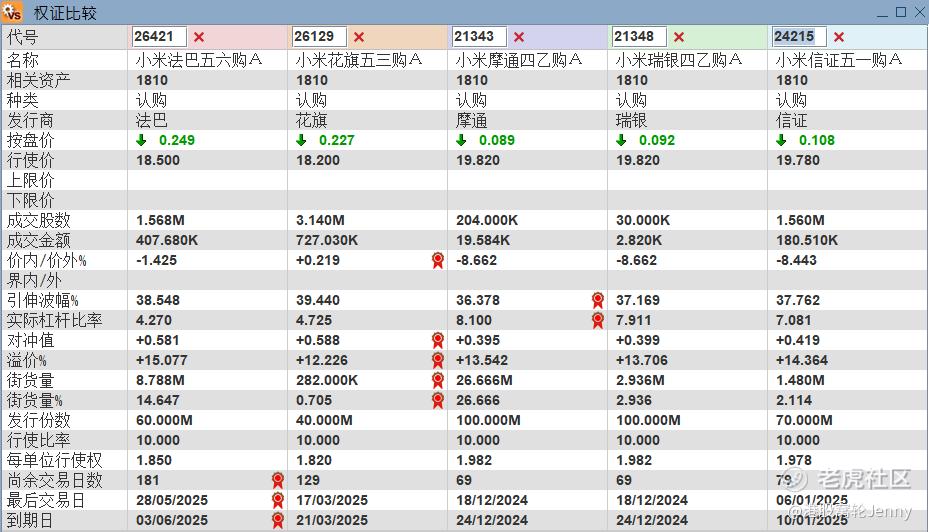Minimize the 权证比较 window
Screen dimensions: 929x532
882,13
